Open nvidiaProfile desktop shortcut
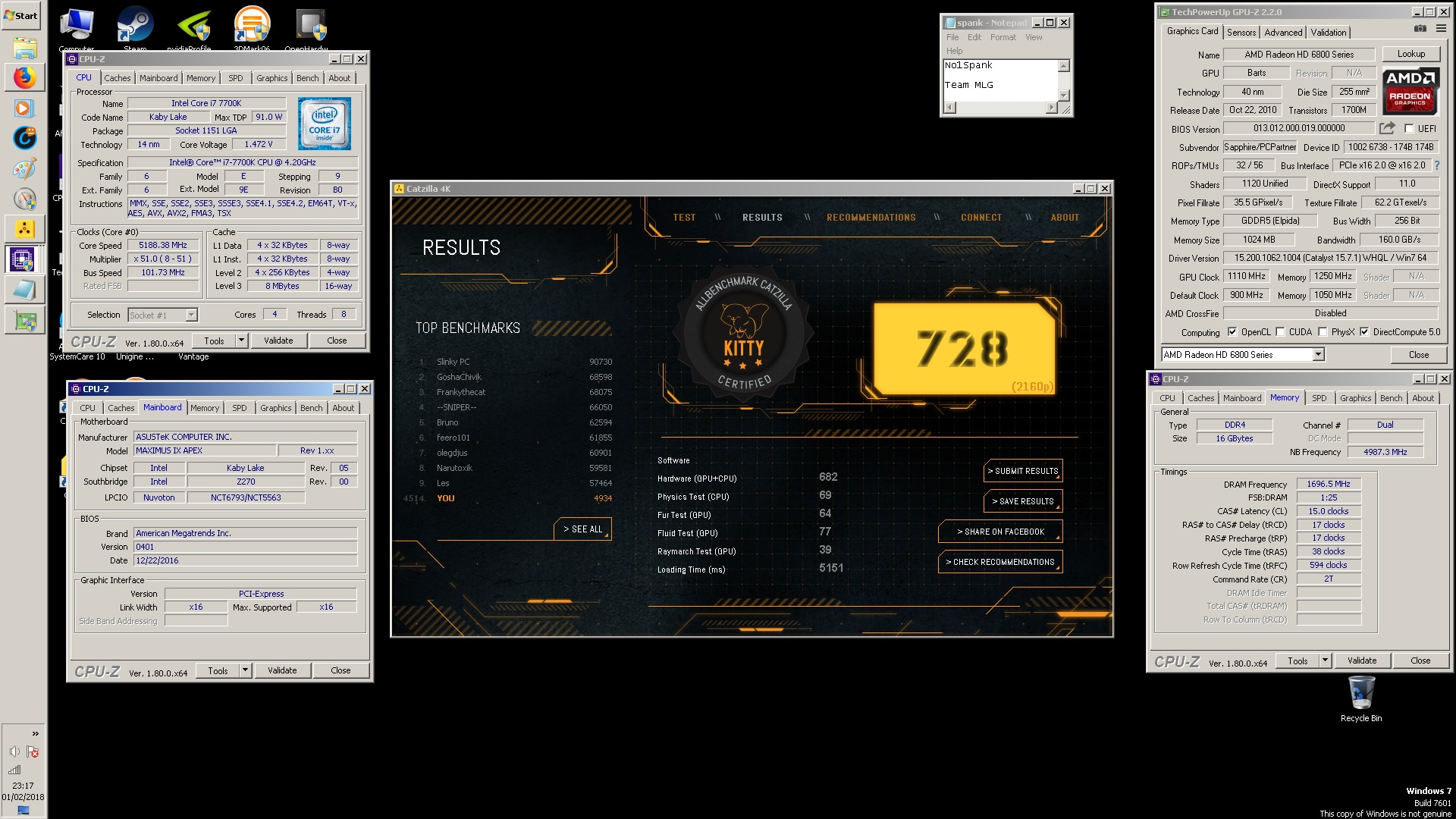1456x819 pixels. [x=193, y=30]
